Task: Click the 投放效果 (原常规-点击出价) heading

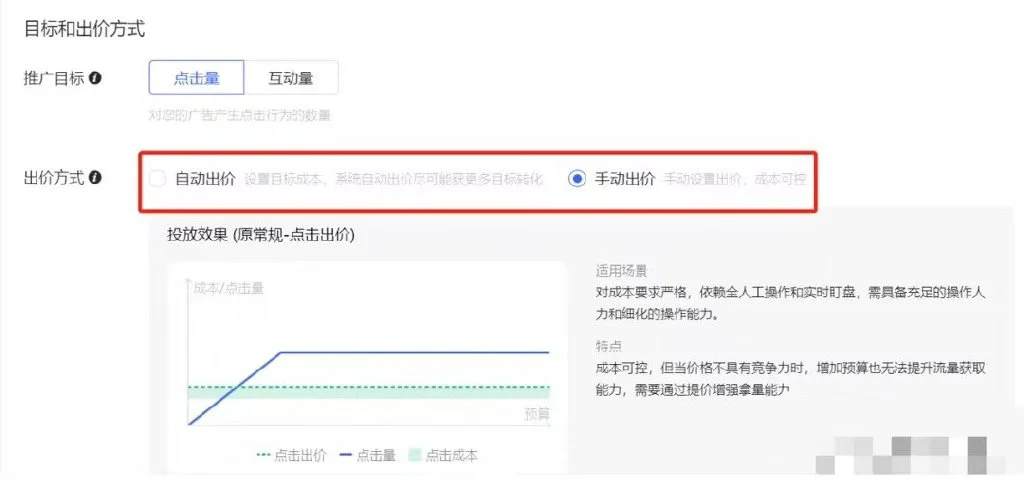Action: click(x=261, y=234)
